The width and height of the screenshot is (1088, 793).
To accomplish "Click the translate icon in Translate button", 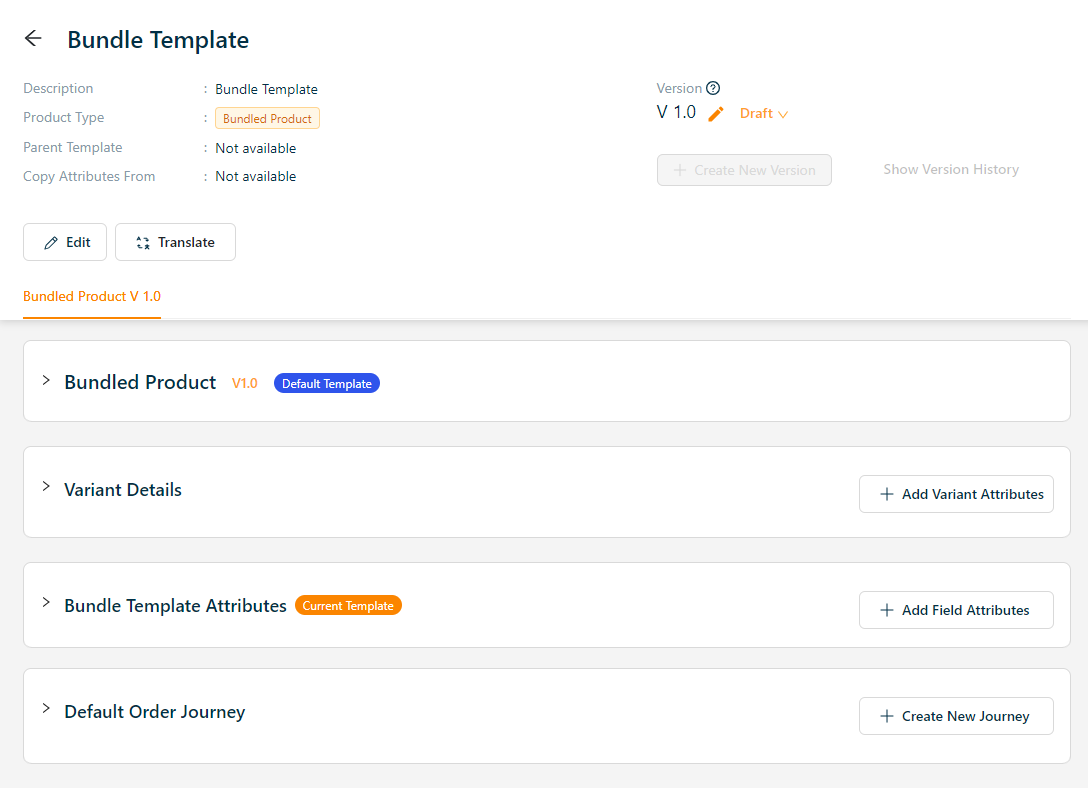I will click(143, 243).
